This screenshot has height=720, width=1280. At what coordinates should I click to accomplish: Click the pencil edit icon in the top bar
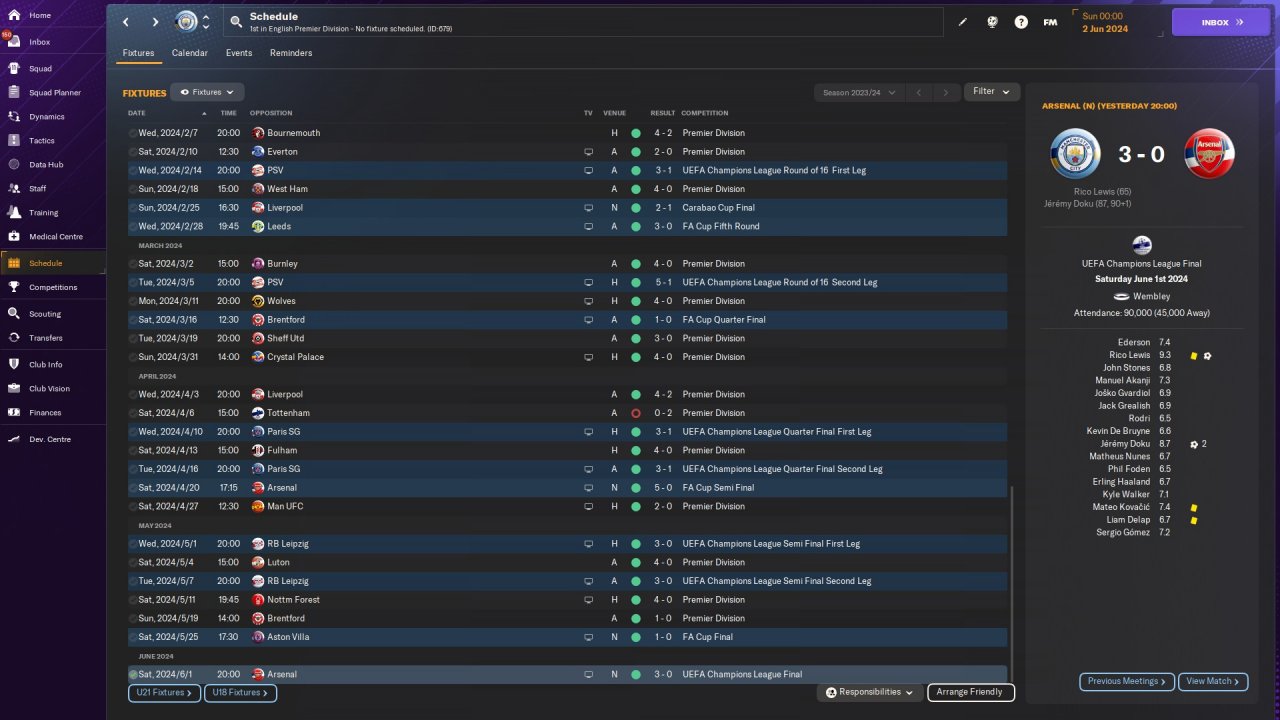(963, 22)
